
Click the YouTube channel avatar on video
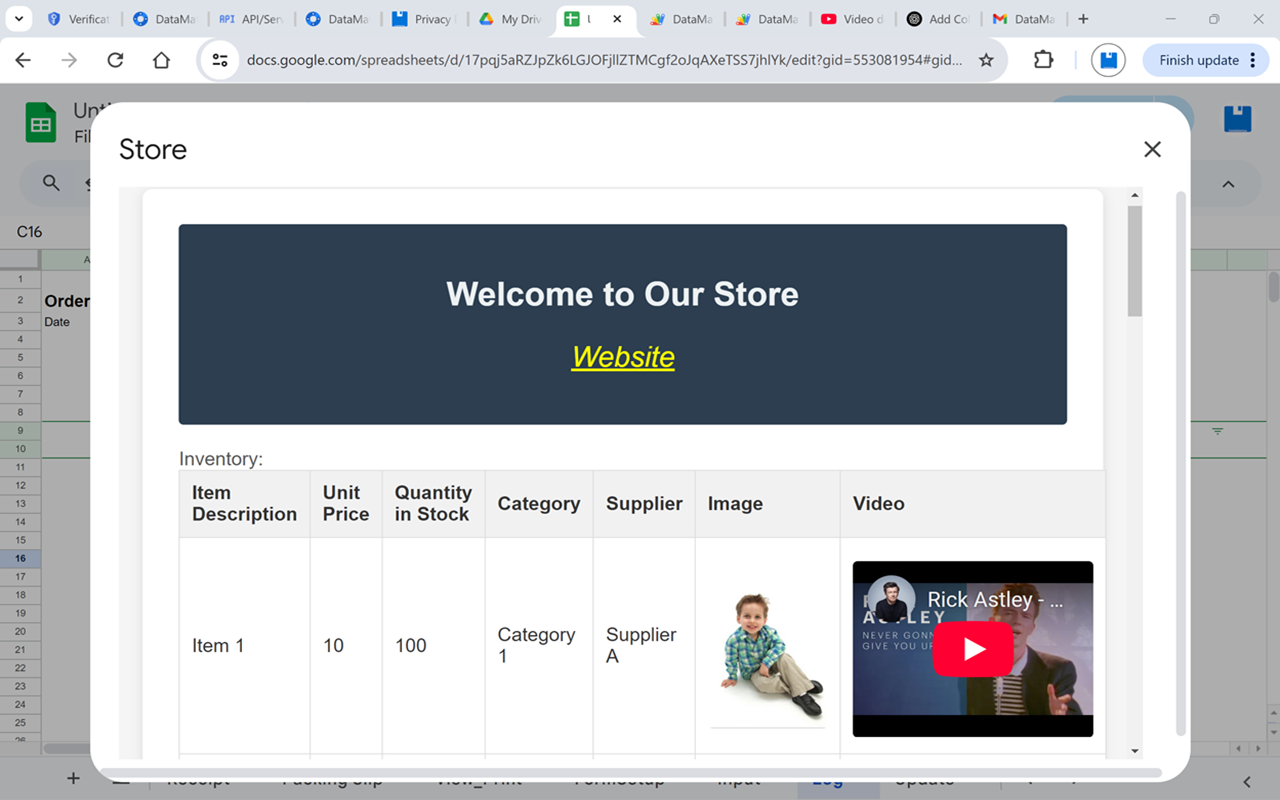(891, 600)
